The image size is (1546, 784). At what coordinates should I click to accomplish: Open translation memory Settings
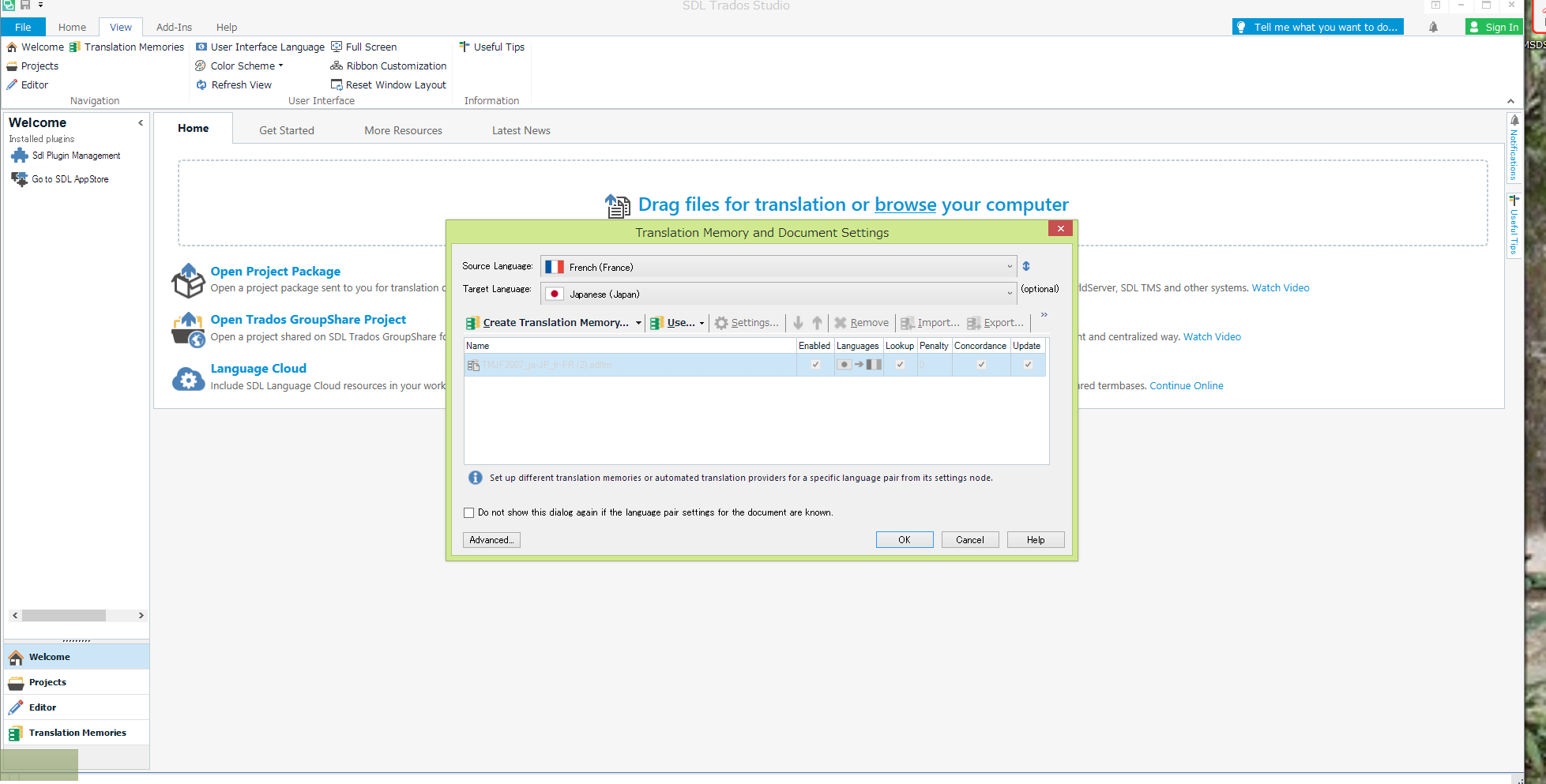pyautogui.click(x=747, y=322)
